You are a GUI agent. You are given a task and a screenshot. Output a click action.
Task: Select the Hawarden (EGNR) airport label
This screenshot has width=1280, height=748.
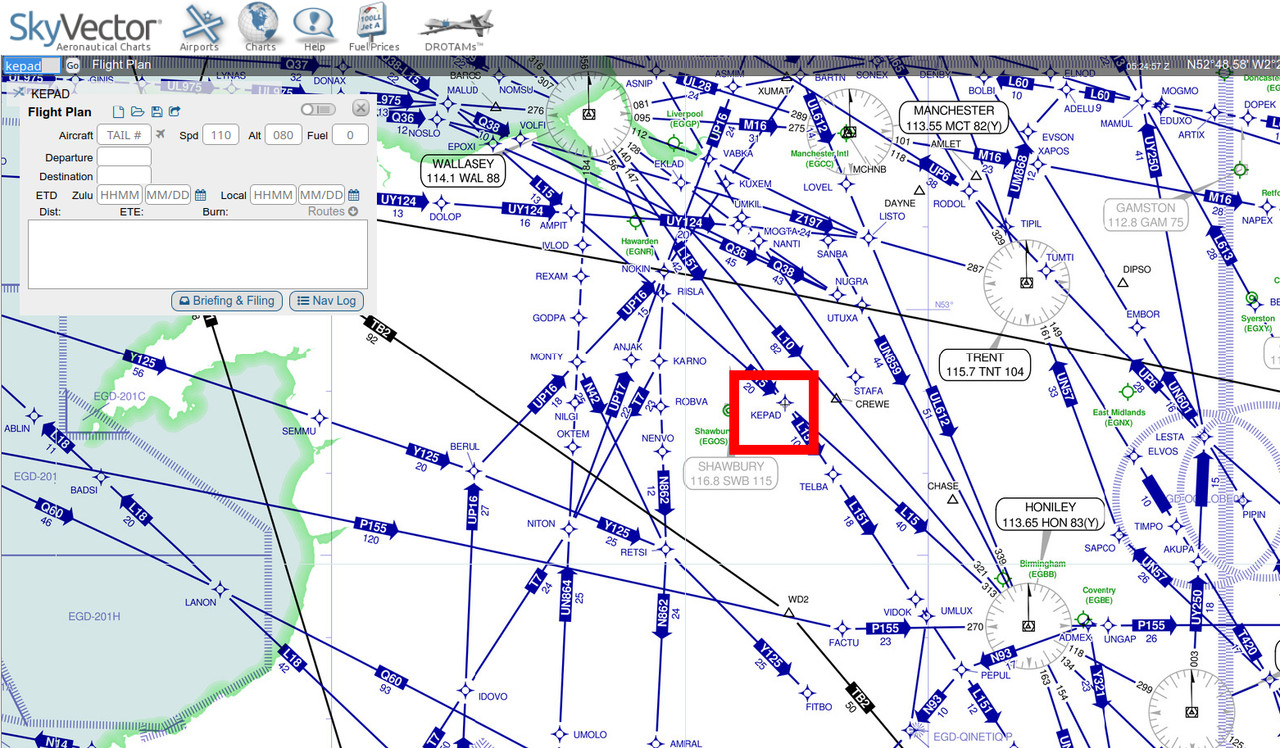[x=639, y=246]
